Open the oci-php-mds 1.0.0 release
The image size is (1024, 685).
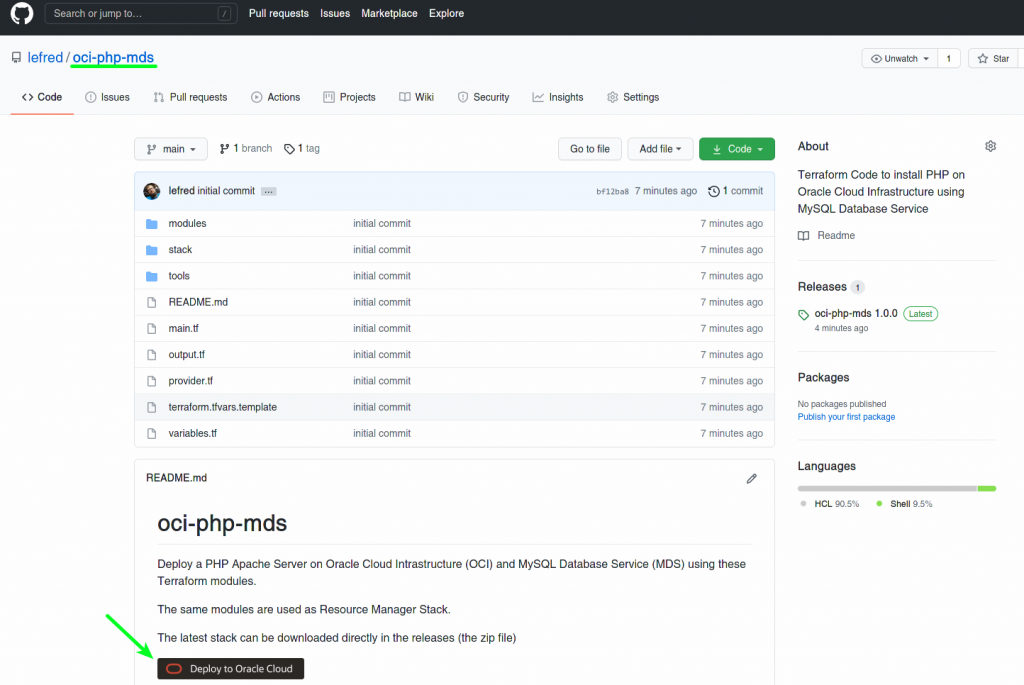[856, 313]
